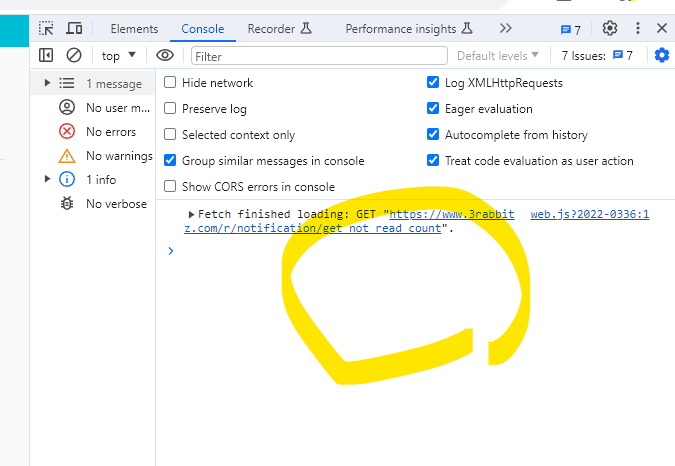Select the No warnings sidebar row
This screenshot has height=466, width=675.
coord(93,155)
